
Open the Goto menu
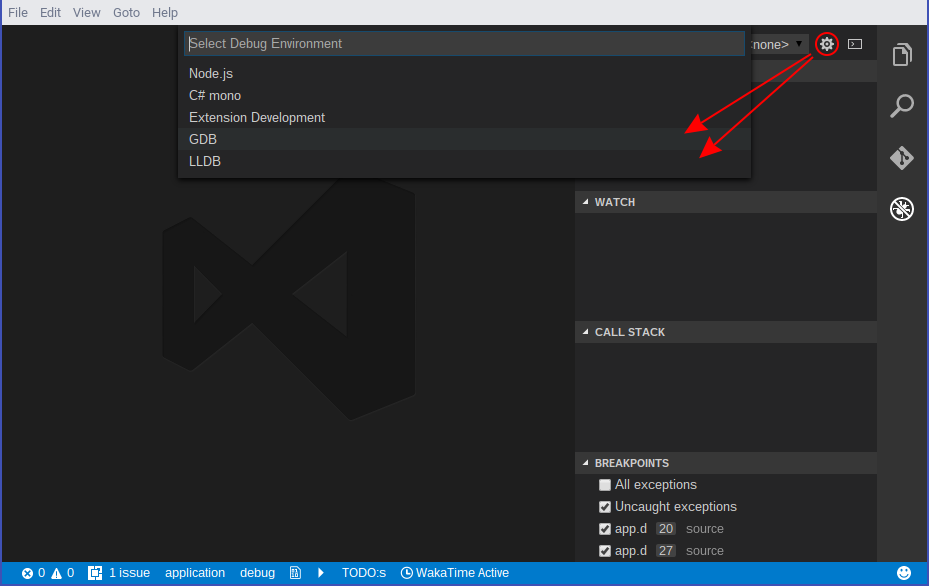pos(126,12)
